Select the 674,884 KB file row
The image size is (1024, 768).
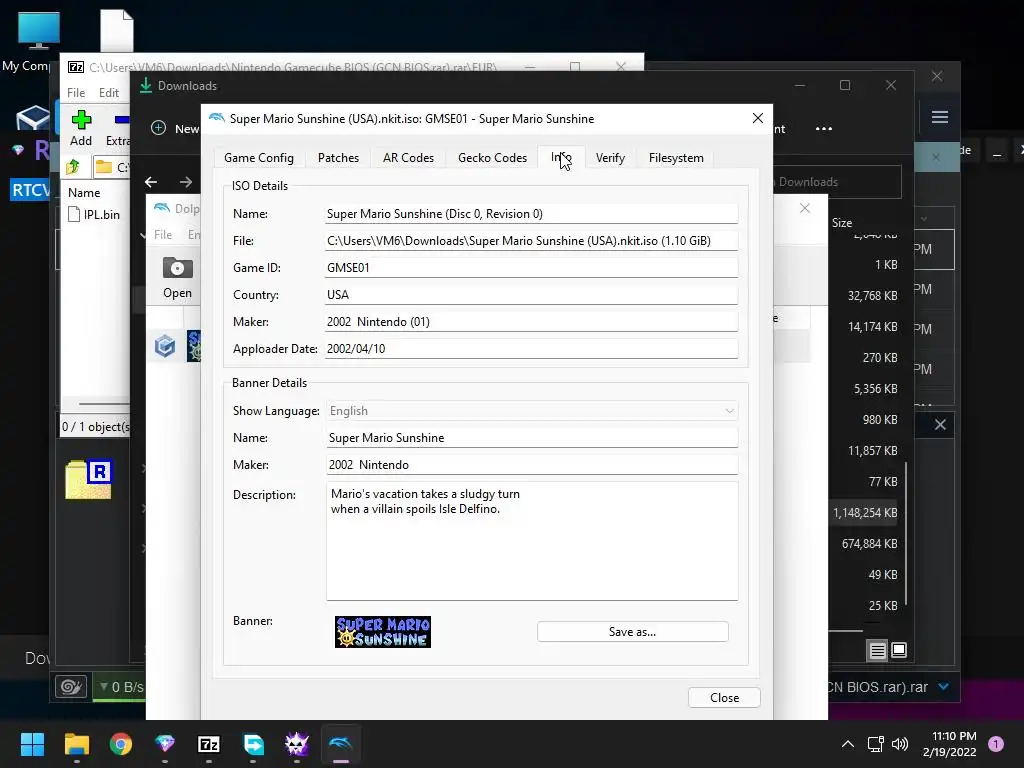click(869, 543)
